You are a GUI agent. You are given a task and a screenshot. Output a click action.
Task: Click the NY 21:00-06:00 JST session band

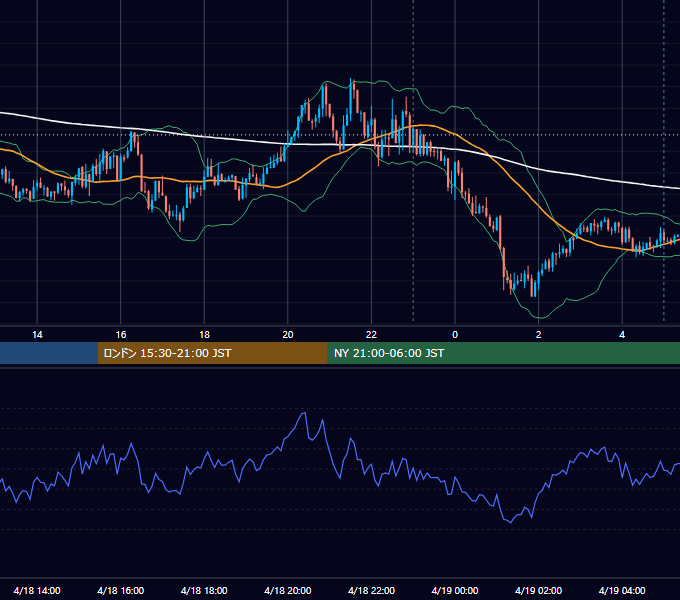(x=503, y=353)
